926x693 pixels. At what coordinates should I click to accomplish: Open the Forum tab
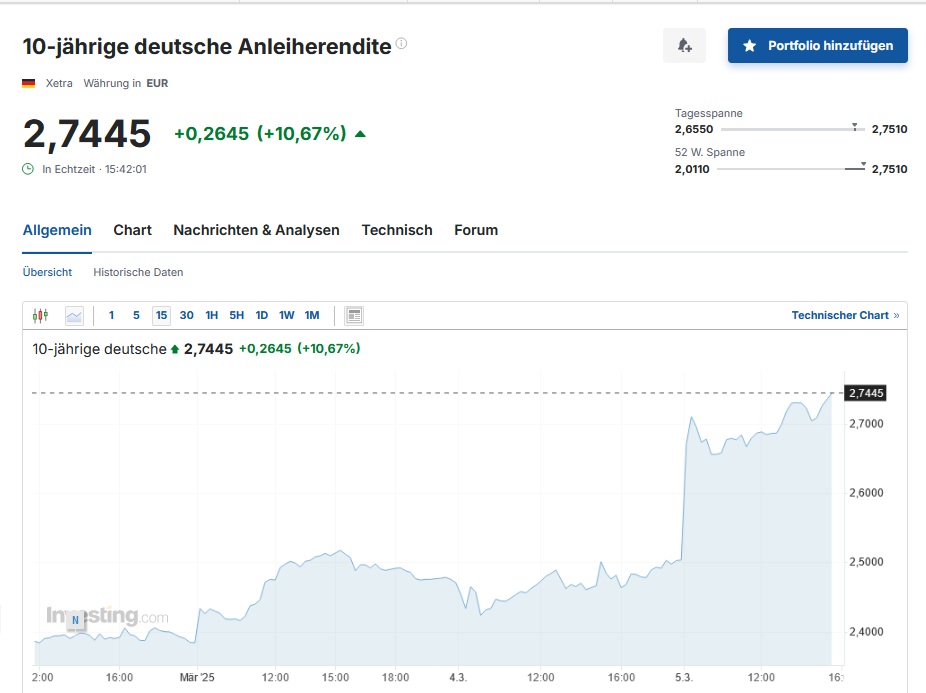coord(476,230)
